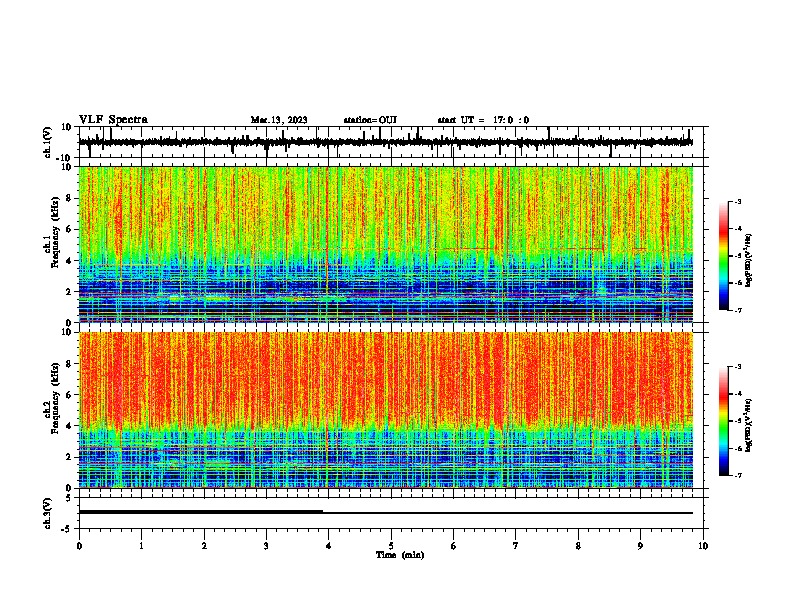Click the ch.1 voltage waveform trace panel

pyautogui.click(x=391, y=142)
